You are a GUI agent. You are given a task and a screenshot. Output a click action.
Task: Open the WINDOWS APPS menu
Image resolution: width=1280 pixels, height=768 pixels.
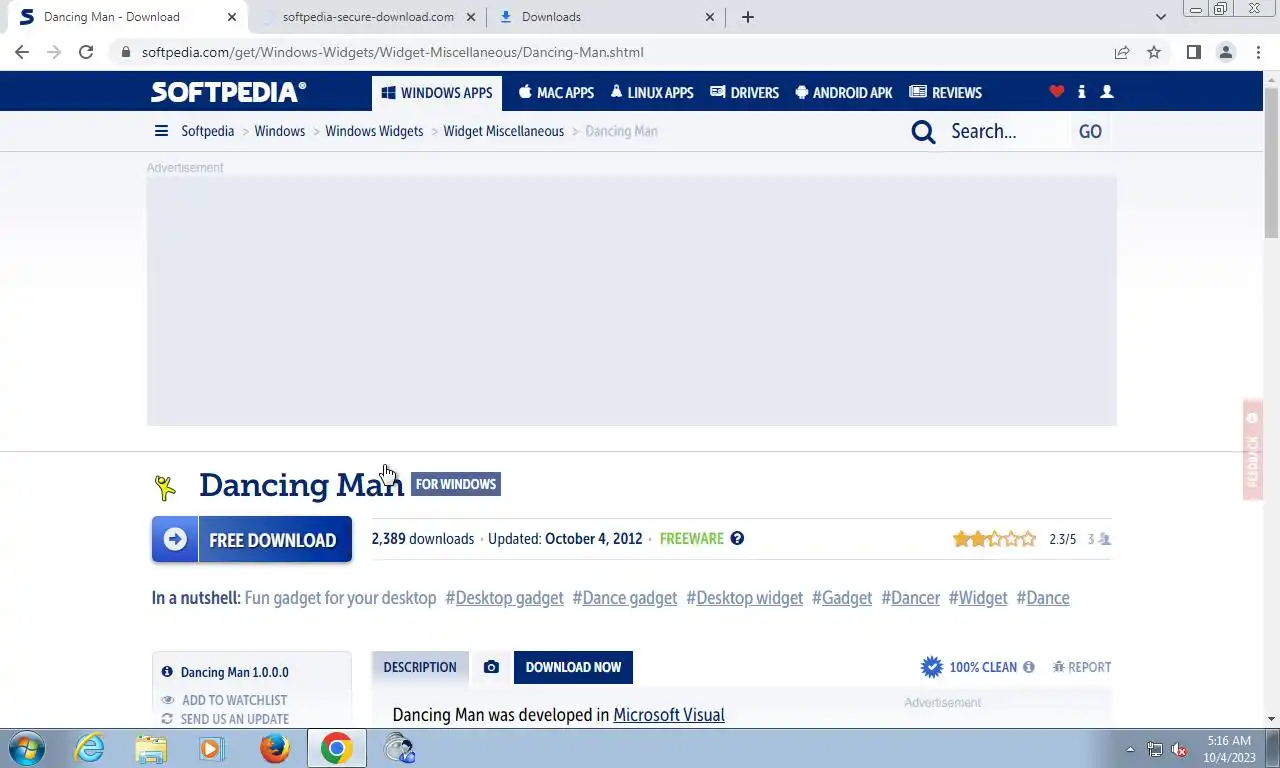click(x=437, y=93)
